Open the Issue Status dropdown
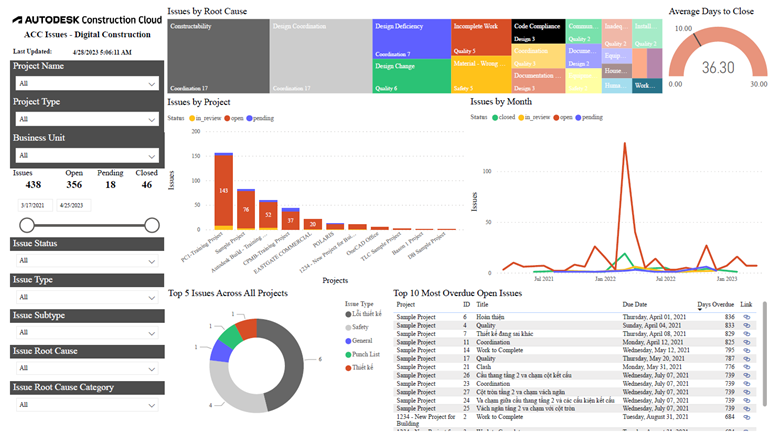Viewport: 780px width, 442px height. point(87,261)
